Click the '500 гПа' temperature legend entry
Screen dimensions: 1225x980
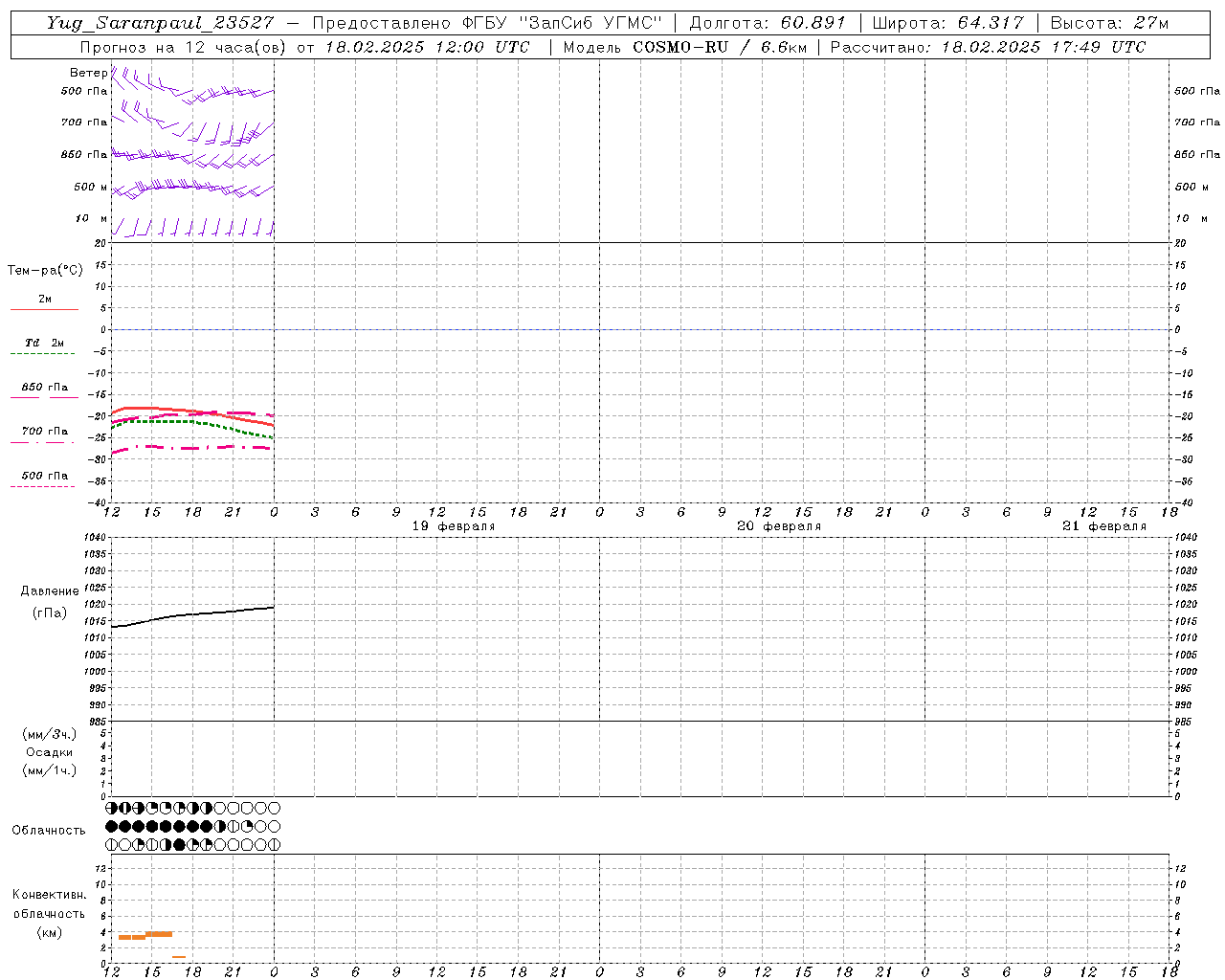pos(45,476)
